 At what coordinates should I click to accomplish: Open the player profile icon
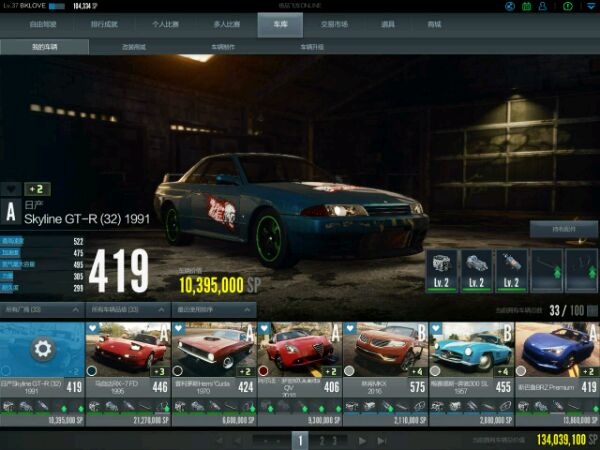(x=543, y=6)
